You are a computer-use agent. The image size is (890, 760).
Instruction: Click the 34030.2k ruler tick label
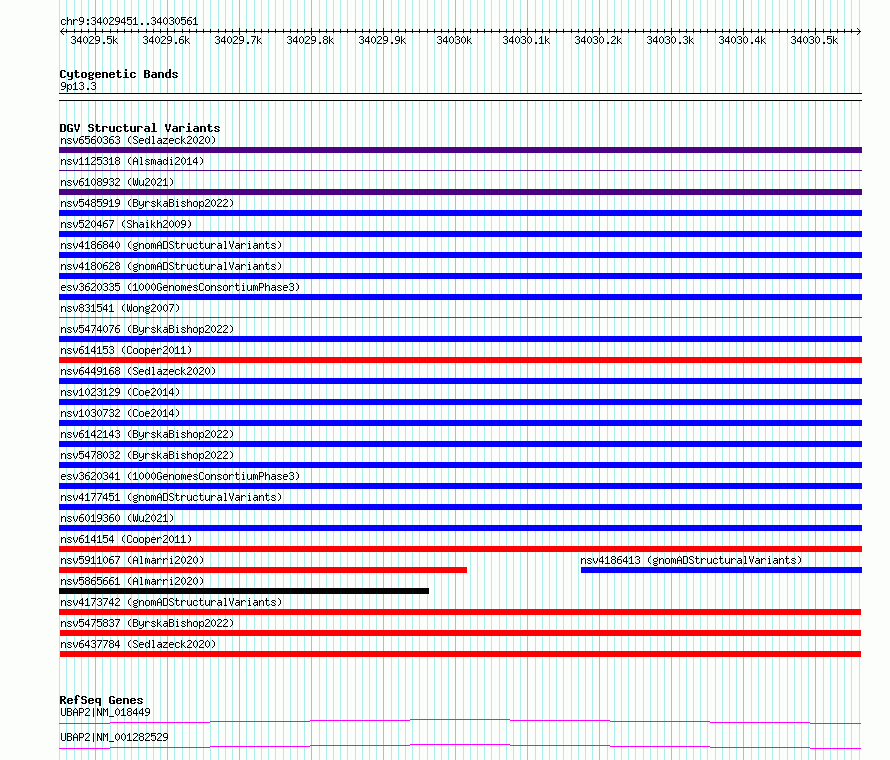point(598,40)
